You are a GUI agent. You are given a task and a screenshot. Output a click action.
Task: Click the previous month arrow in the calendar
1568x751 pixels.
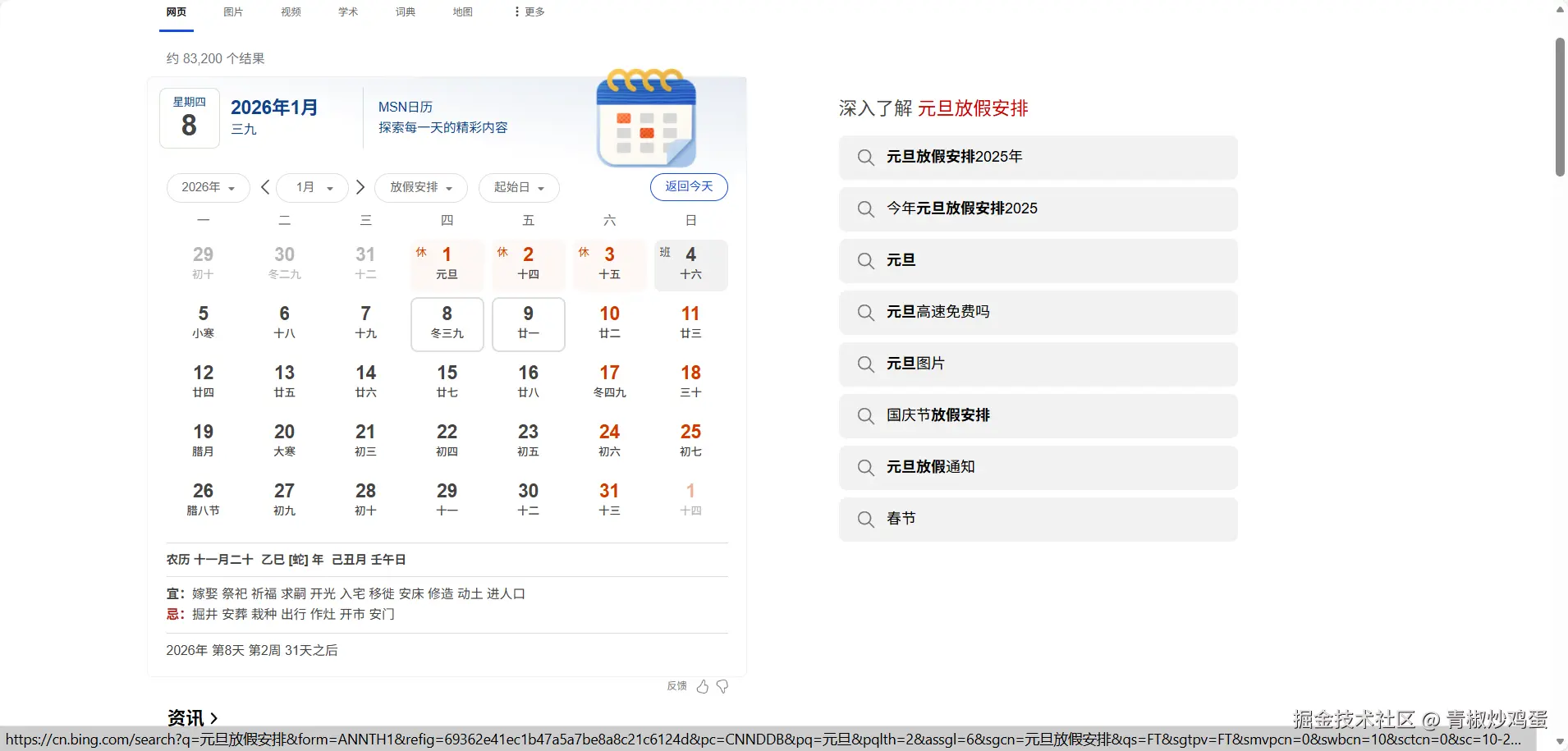pyautogui.click(x=264, y=186)
